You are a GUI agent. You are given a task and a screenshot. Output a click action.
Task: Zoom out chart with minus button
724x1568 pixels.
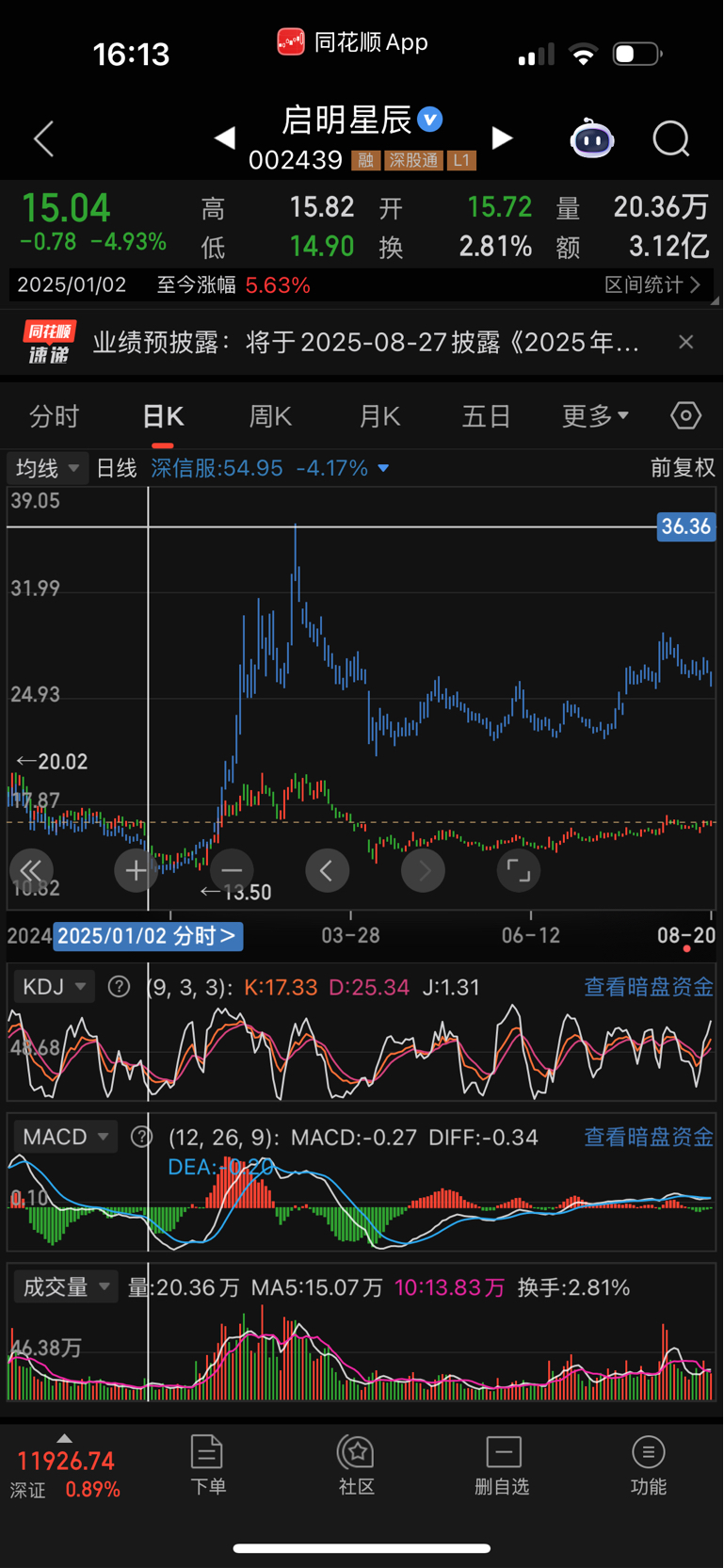[232, 870]
